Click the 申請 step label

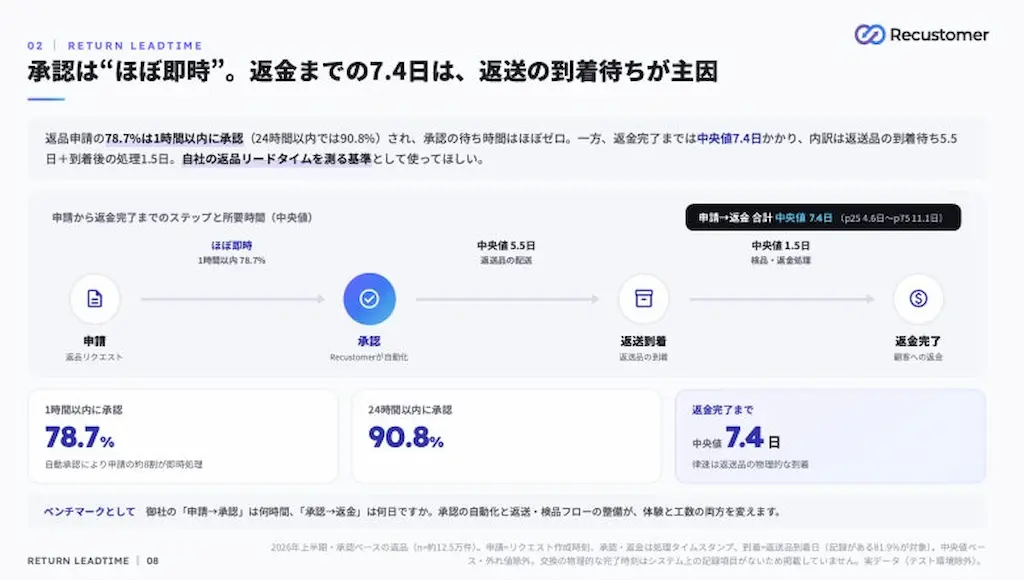95,341
